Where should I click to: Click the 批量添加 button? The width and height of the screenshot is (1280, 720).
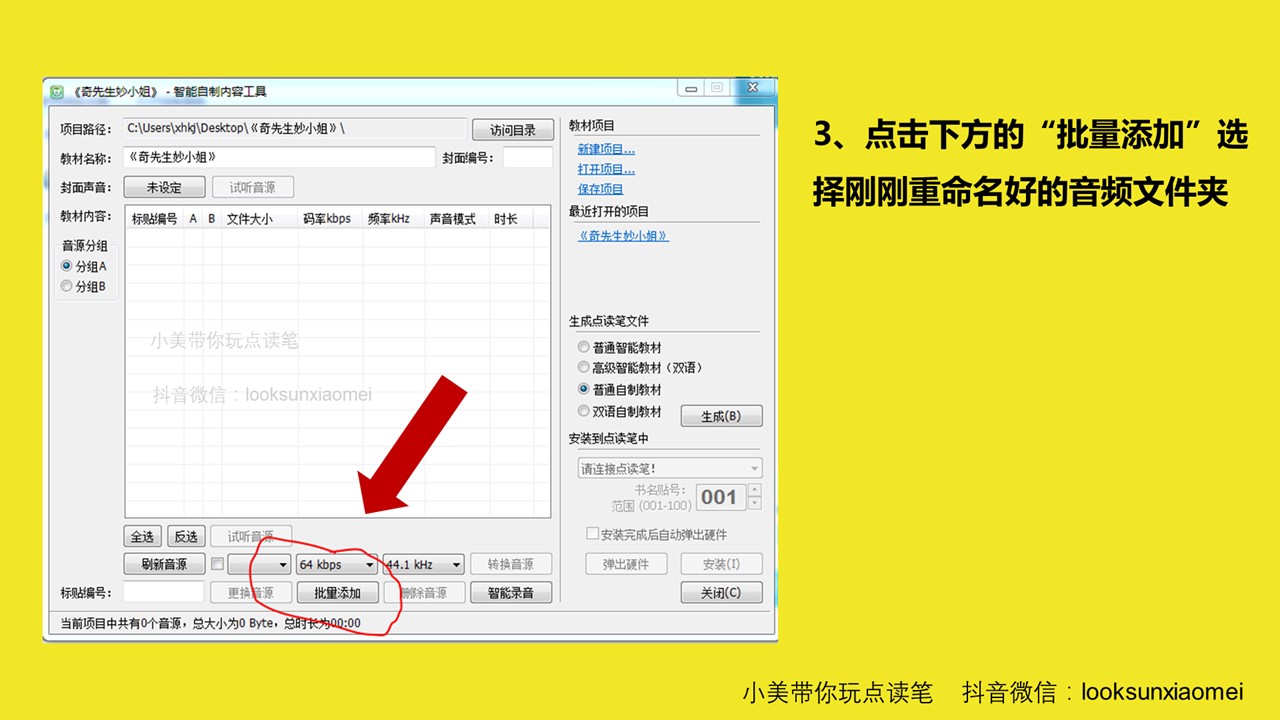pos(338,593)
